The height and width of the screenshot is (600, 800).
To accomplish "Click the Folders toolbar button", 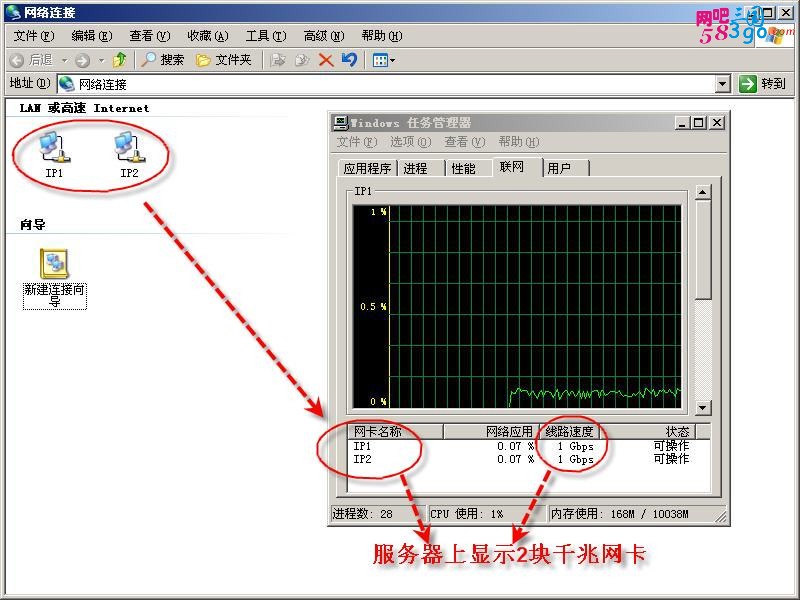I will (x=223, y=60).
